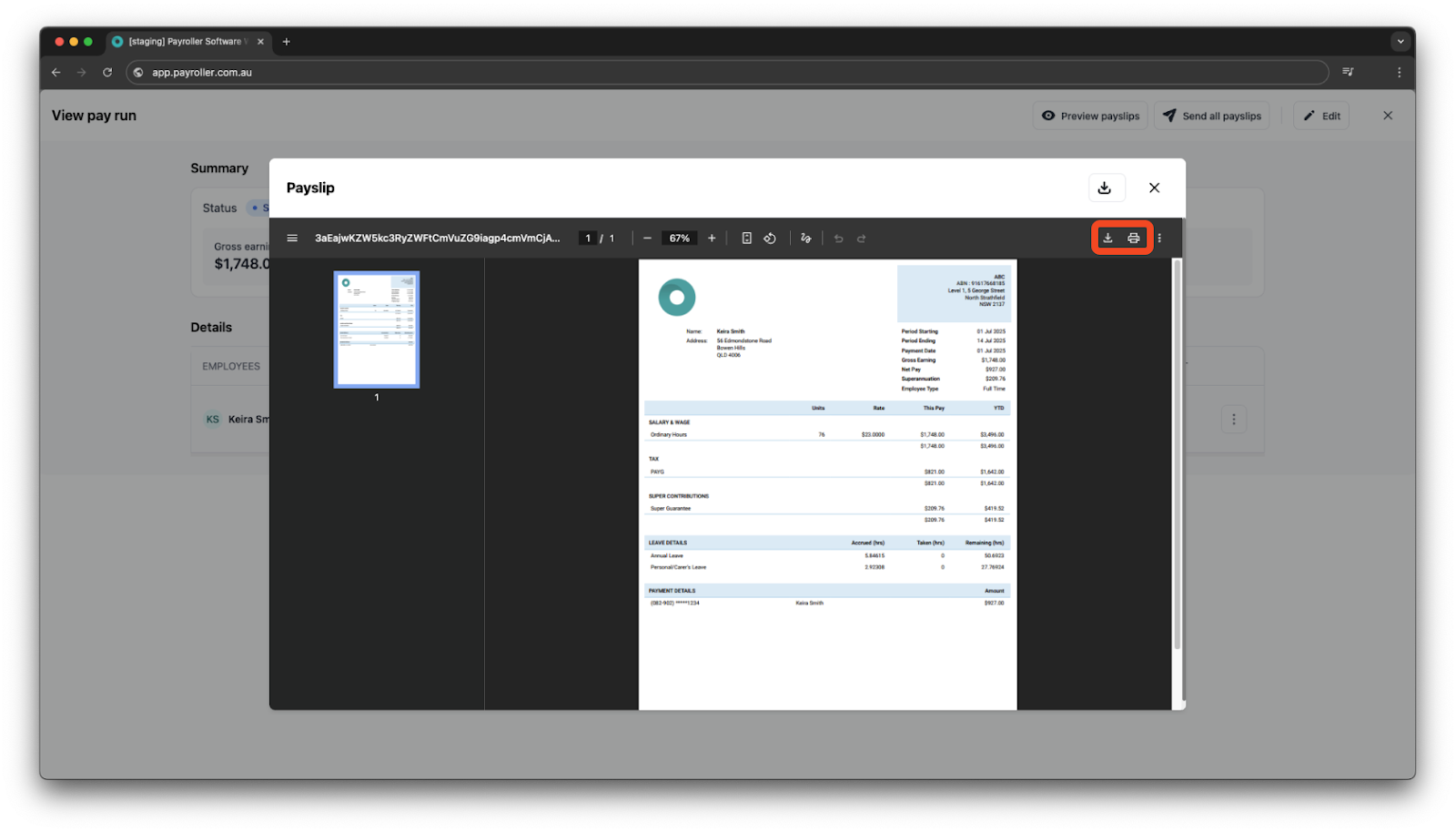Zoom in on the payslip PDF
The height and width of the screenshot is (832, 1456).
point(712,238)
